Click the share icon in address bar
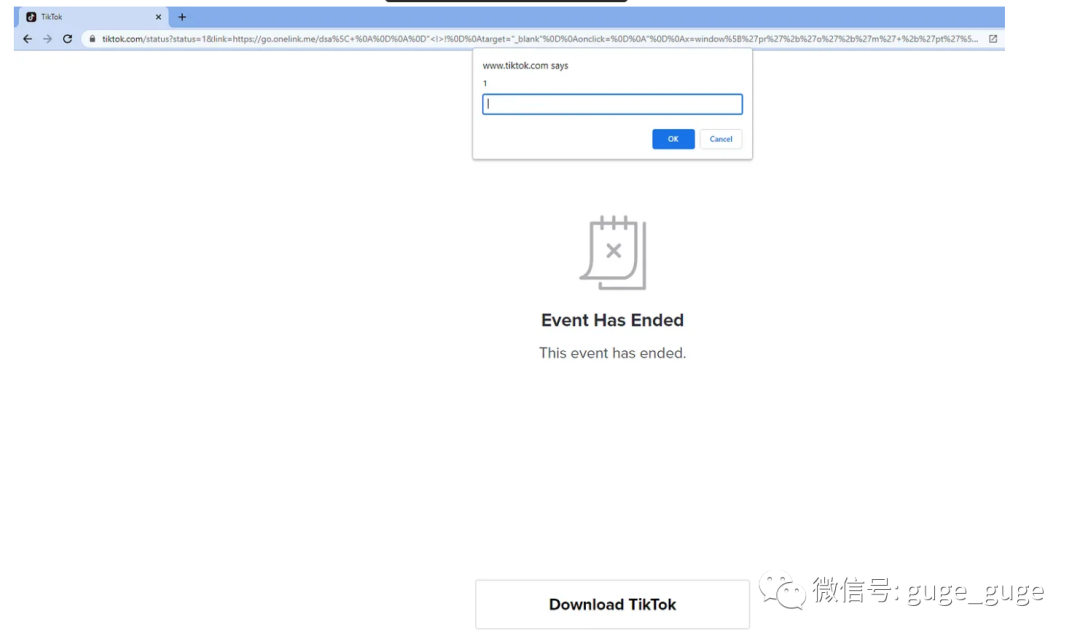 (x=993, y=39)
